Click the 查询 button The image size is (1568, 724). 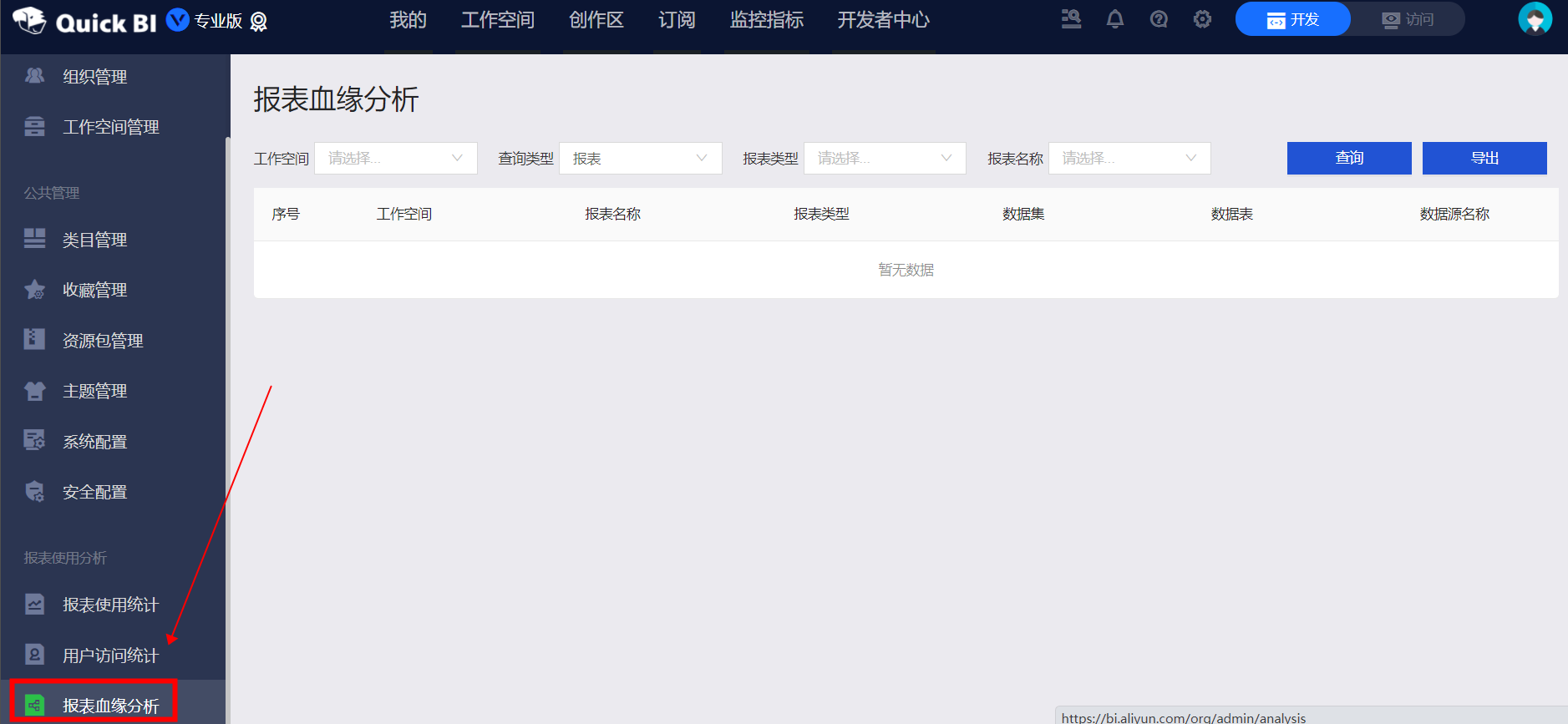(x=1349, y=158)
